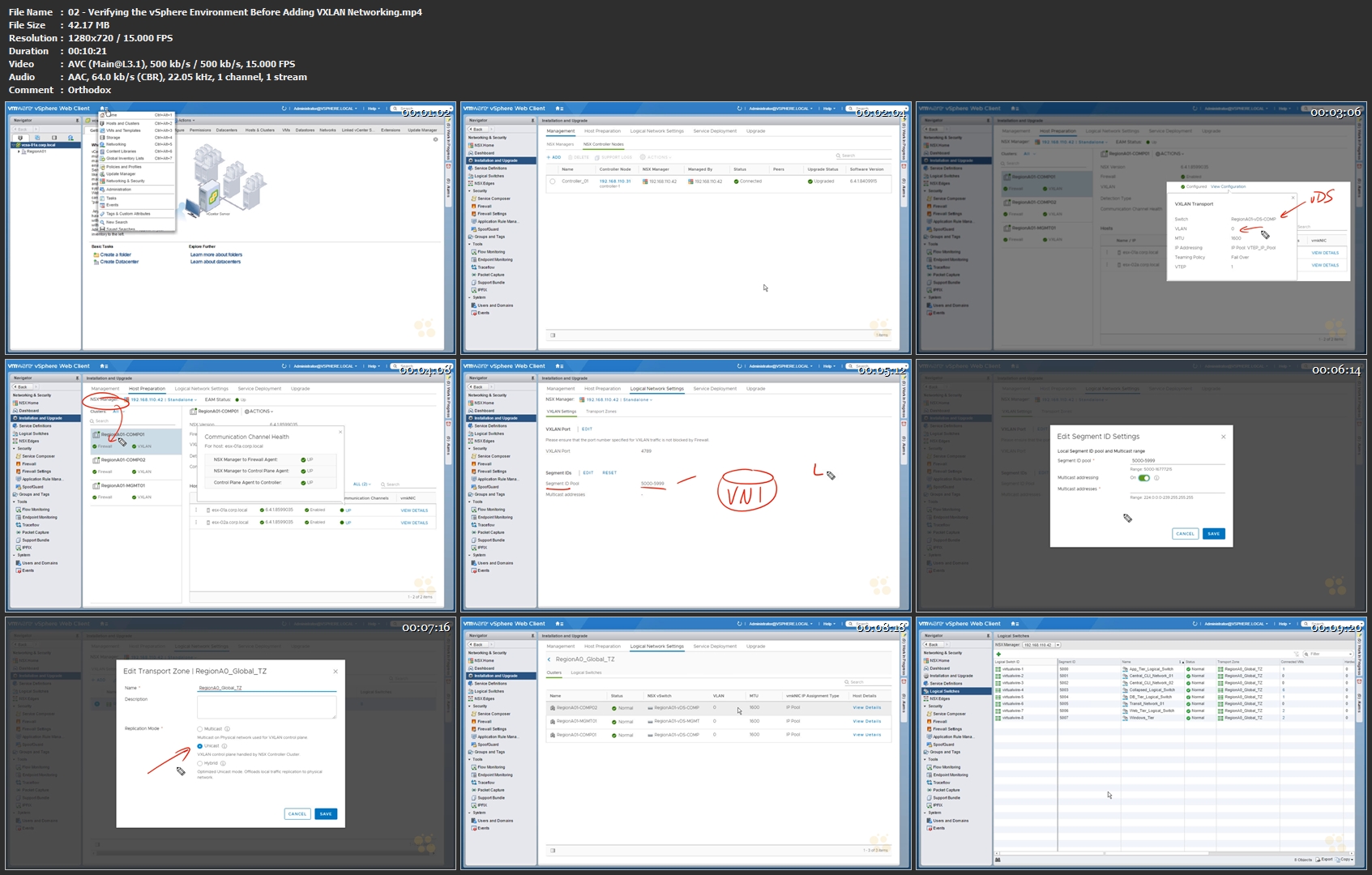The image size is (1372, 875).
Task: Close the Edit Transport Zone dialog
Action: coord(336,671)
